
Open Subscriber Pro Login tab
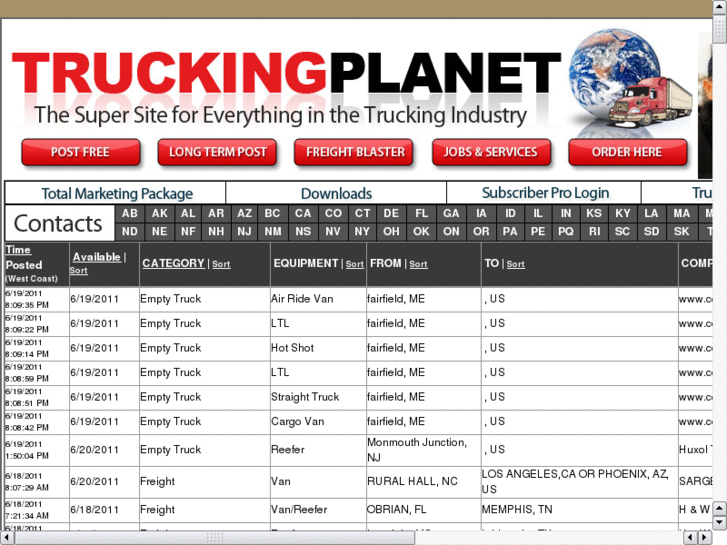pyautogui.click(x=545, y=193)
